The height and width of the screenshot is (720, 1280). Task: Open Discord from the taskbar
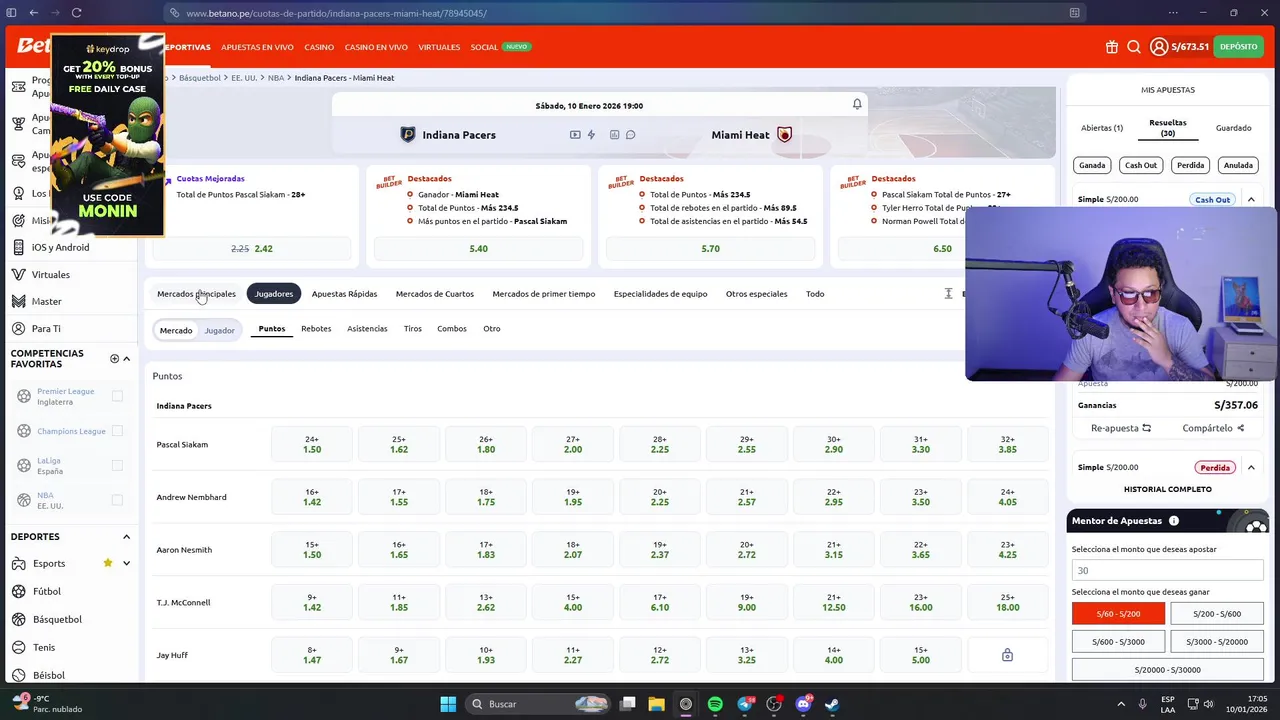[x=803, y=704]
